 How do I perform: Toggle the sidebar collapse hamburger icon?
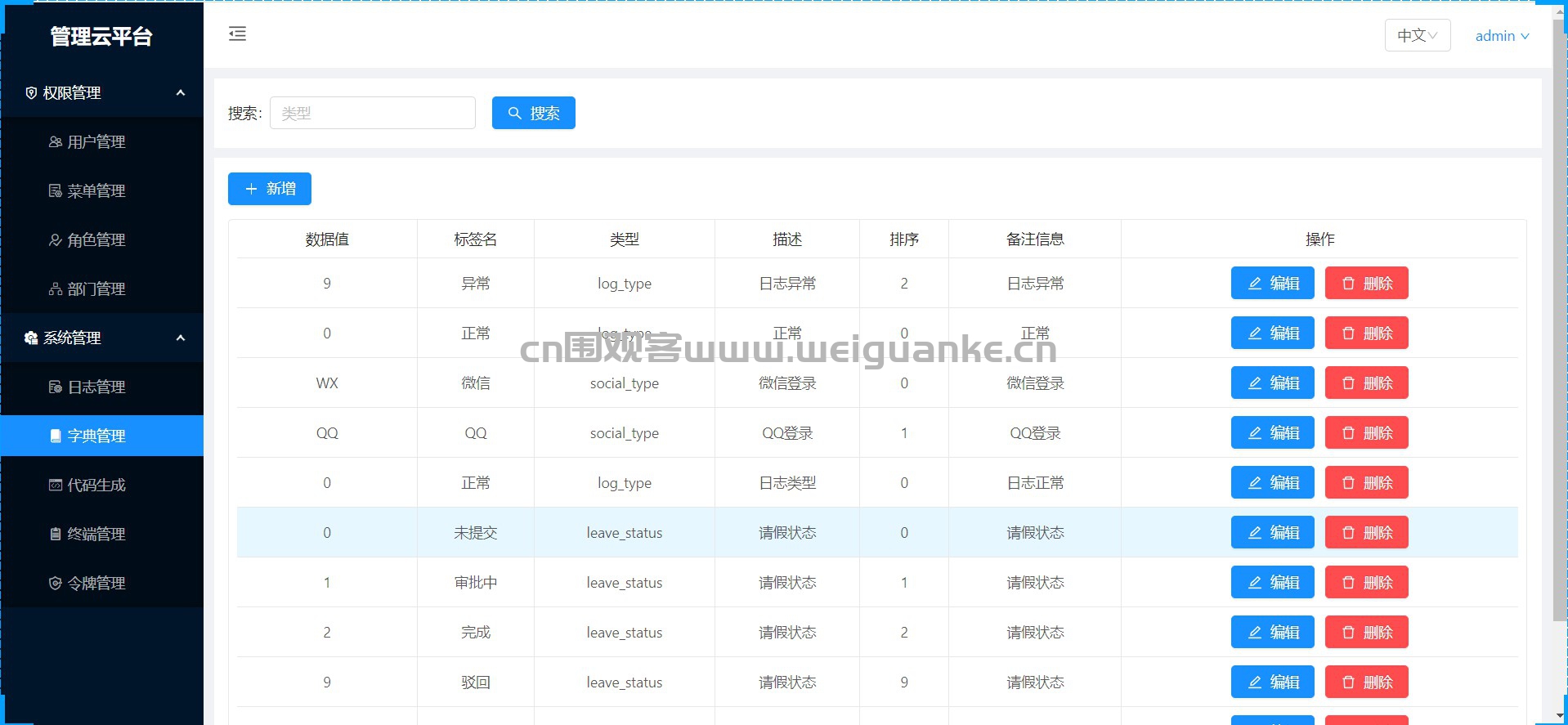(x=237, y=34)
